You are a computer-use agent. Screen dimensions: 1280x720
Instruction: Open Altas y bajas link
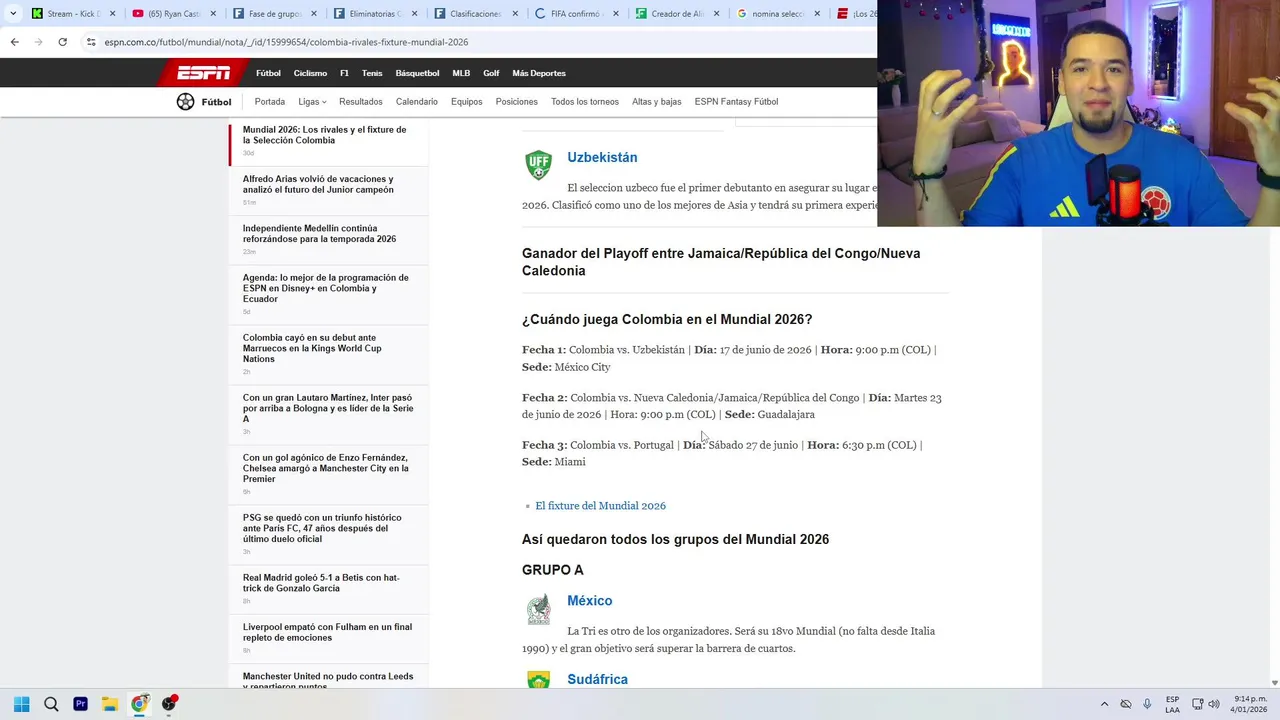click(657, 102)
